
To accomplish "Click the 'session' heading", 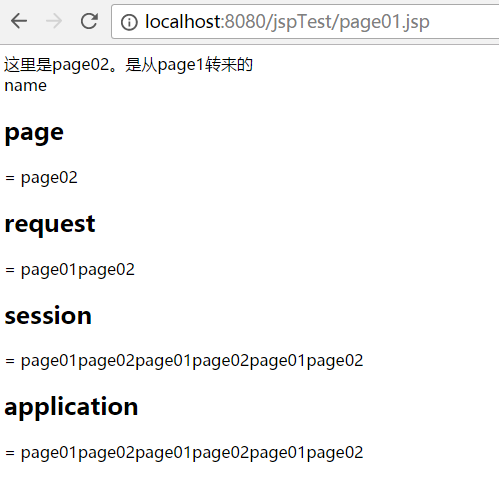I will point(48,316).
